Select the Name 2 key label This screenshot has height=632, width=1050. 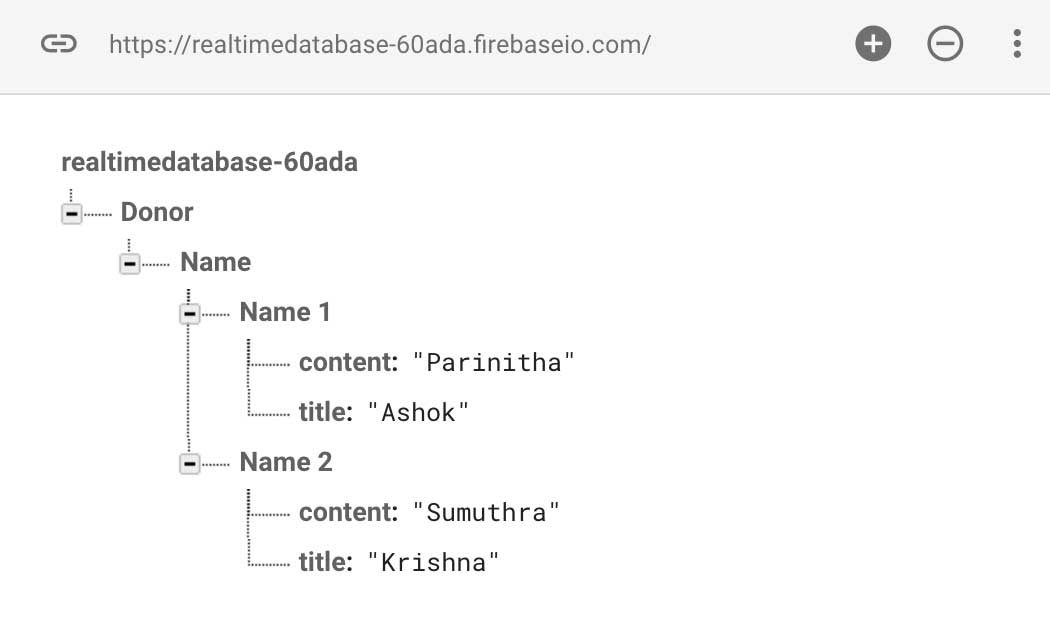286,462
